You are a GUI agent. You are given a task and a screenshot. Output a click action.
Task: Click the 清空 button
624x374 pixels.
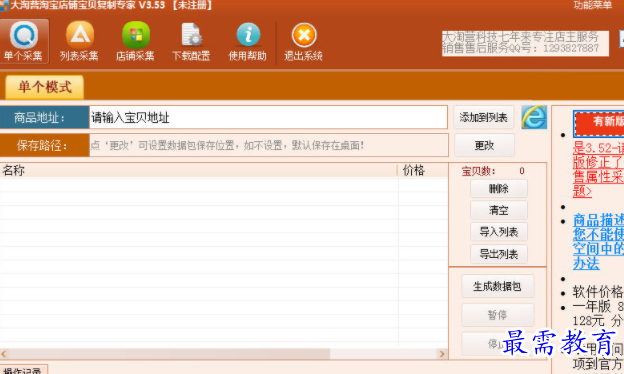click(499, 210)
